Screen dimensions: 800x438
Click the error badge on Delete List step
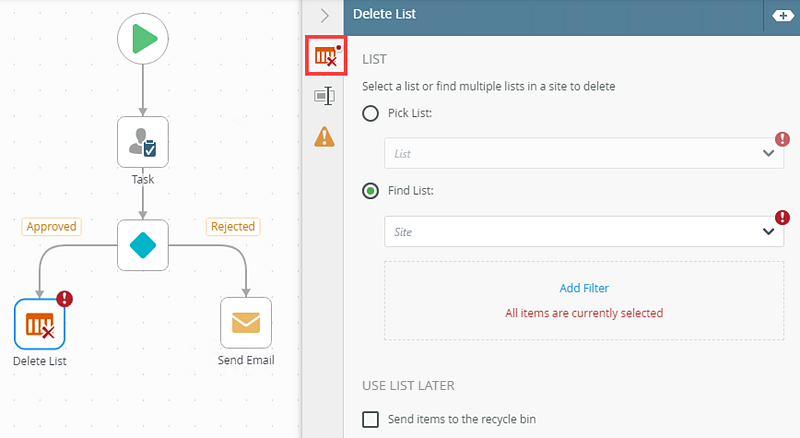64,299
